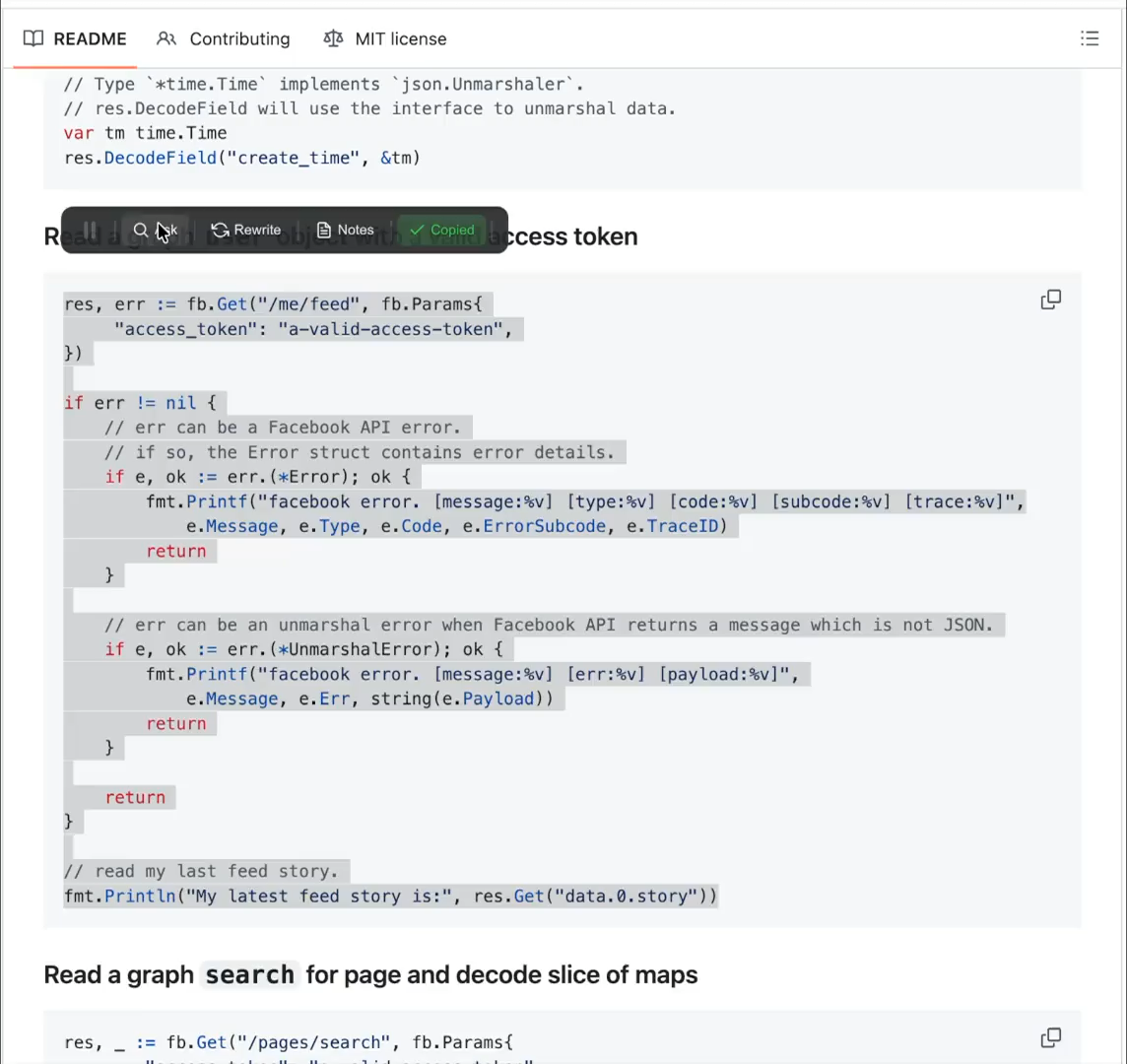
Task: Click the green Copied button
Action: click(442, 231)
